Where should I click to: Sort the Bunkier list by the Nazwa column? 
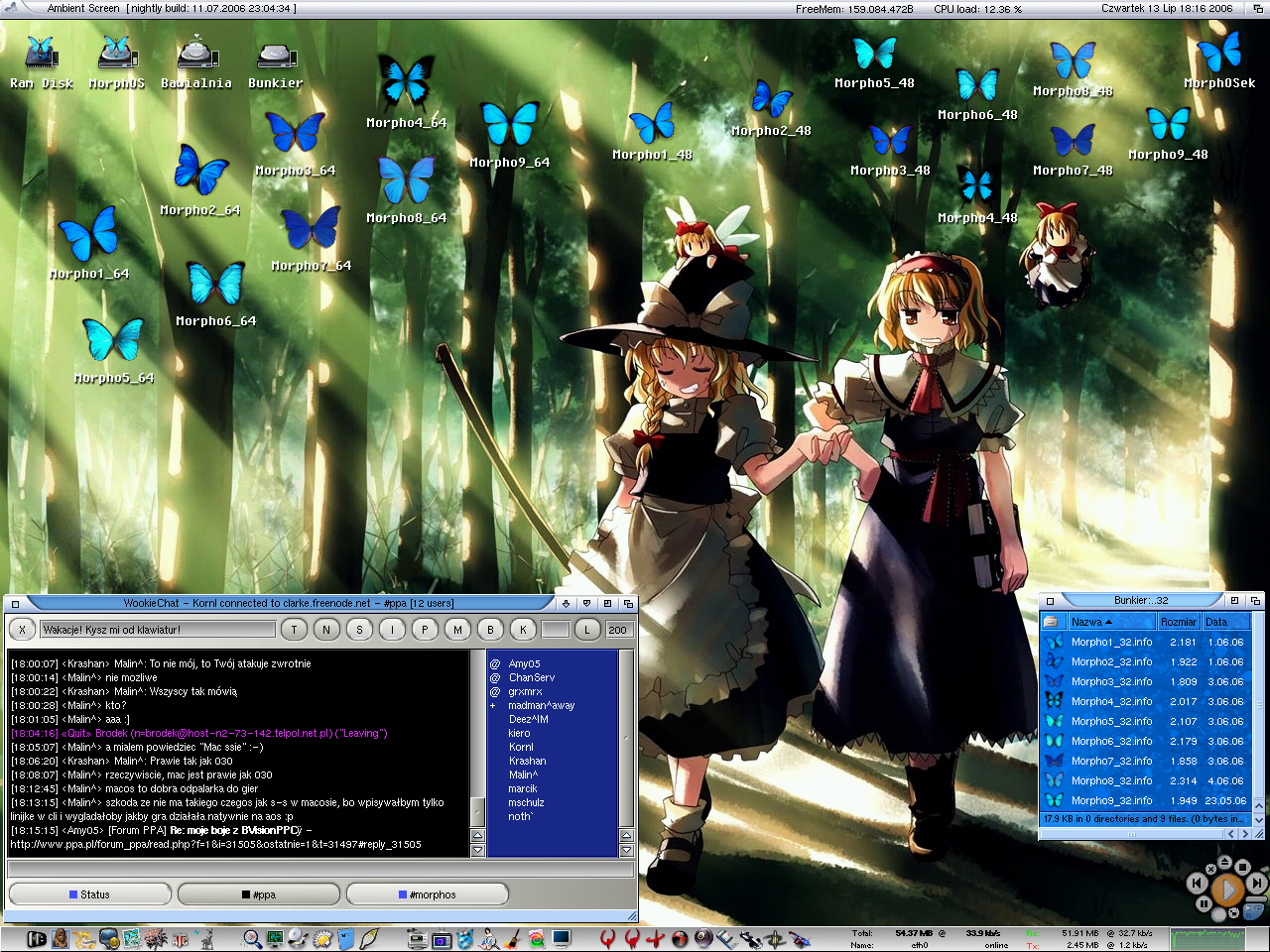point(1111,622)
